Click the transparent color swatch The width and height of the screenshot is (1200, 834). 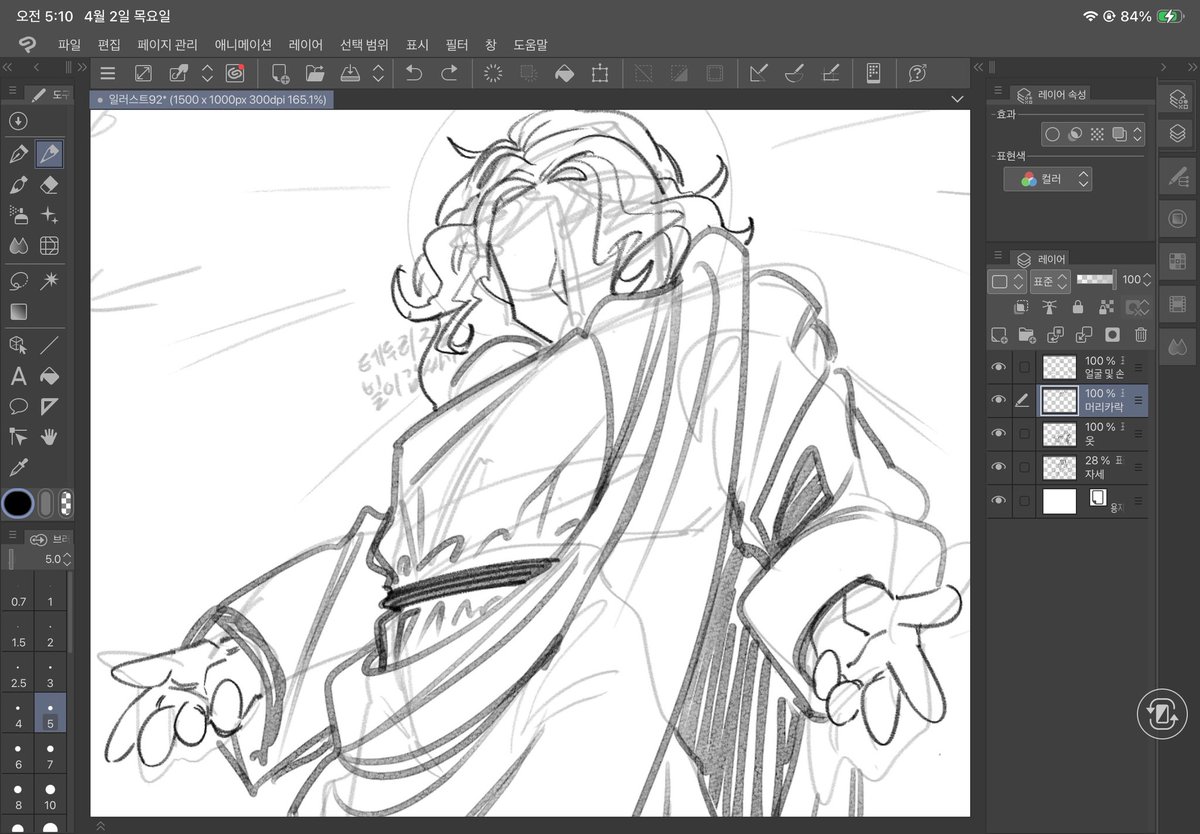66,503
